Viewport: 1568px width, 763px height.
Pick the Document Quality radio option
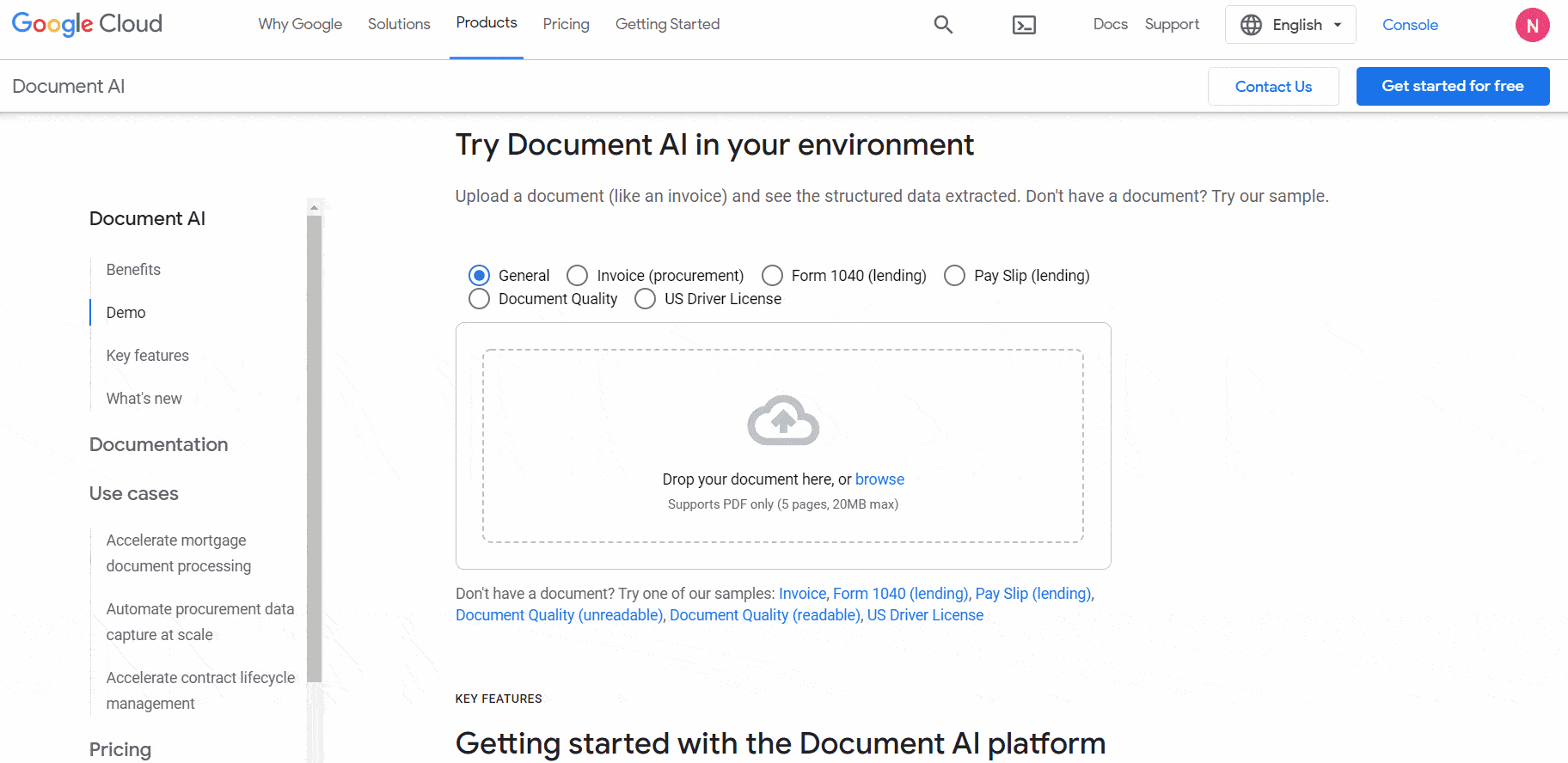[480, 299]
